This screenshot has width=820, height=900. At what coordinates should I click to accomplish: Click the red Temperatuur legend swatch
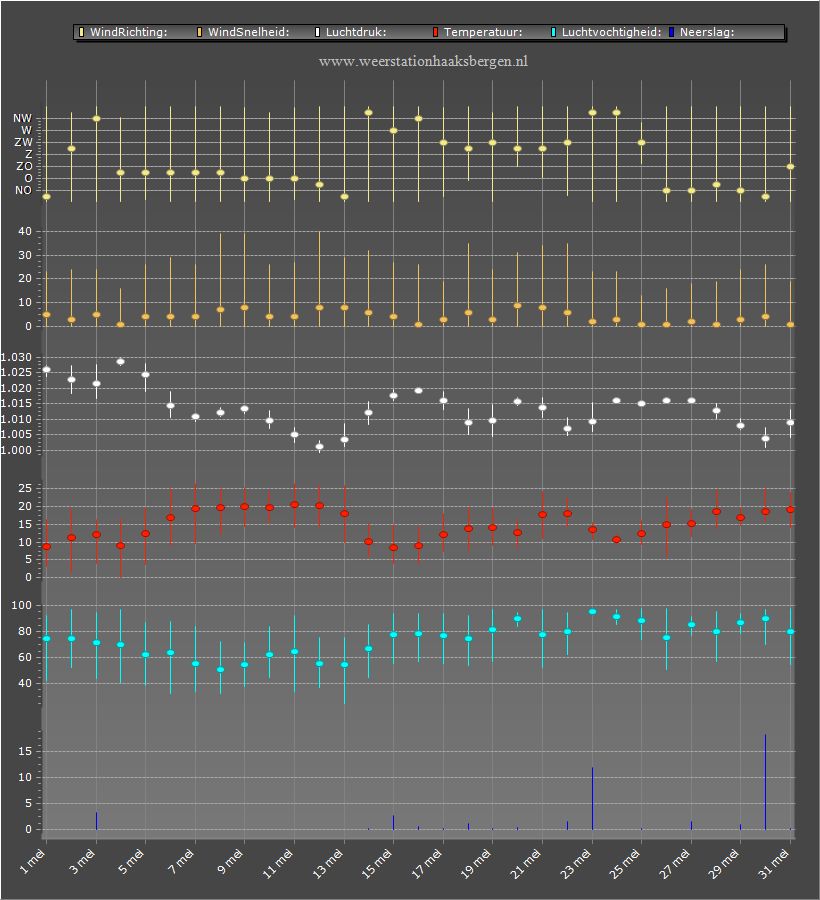(x=436, y=32)
